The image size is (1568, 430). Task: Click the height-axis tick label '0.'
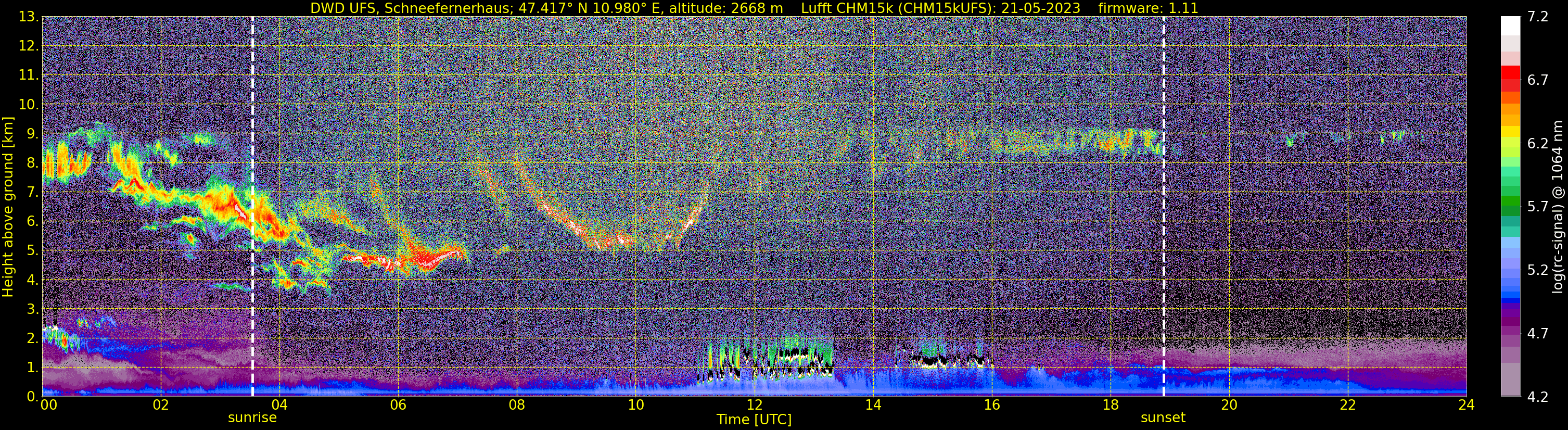tap(33, 396)
